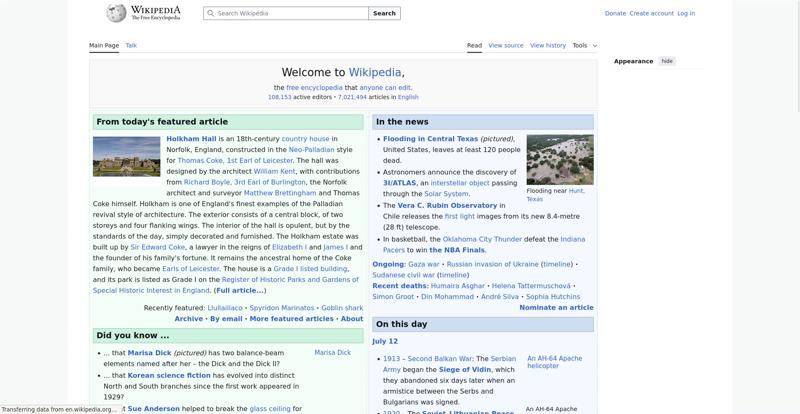Open the An AH-64 Apache helicopter image link
The image size is (800, 414).
pyautogui.click(x=554, y=362)
